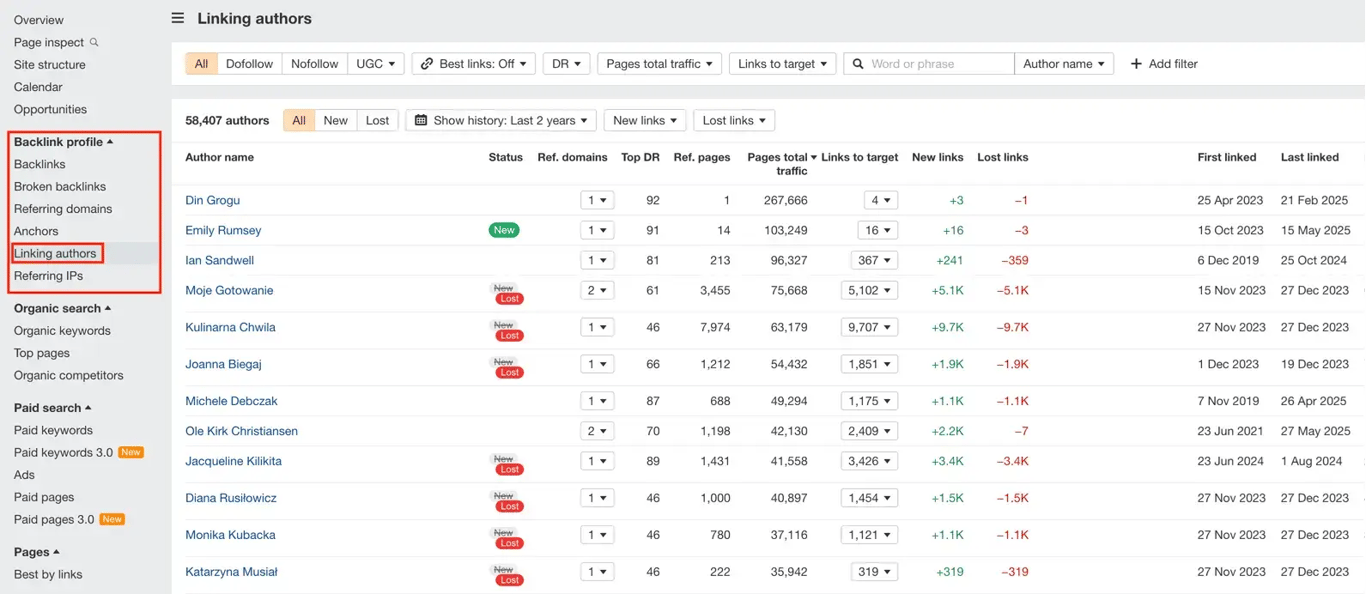Toggle the Lost authors filter
This screenshot has width=1366, height=594.
pyautogui.click(x=377, y=120)
